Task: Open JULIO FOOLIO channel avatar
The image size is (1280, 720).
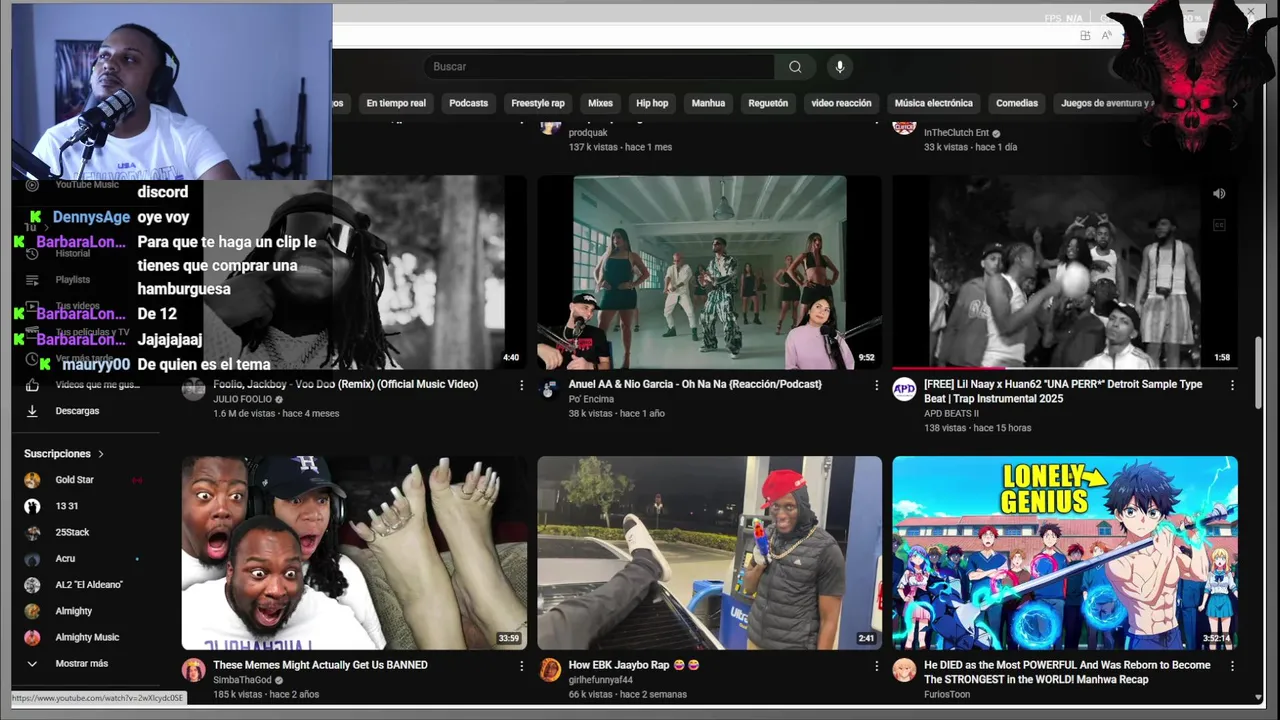Action: point(193,390)
